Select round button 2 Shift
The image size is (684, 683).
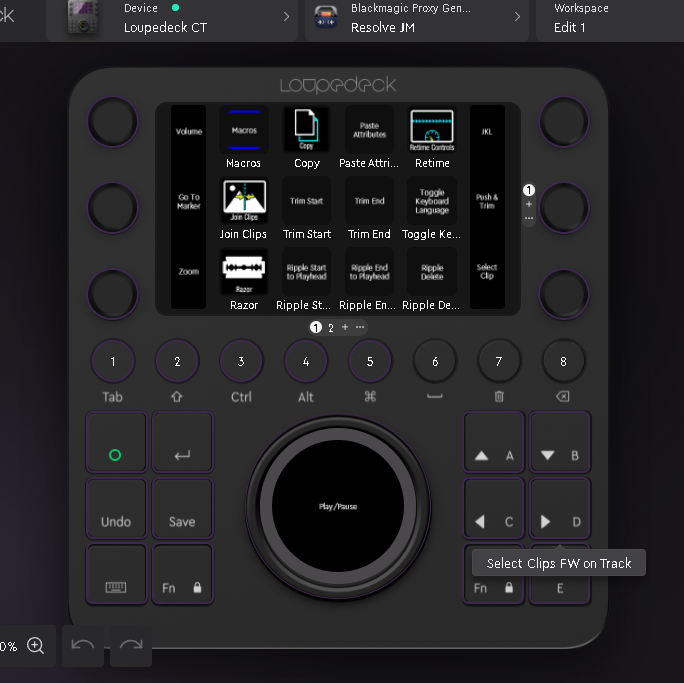coord(177,362)
